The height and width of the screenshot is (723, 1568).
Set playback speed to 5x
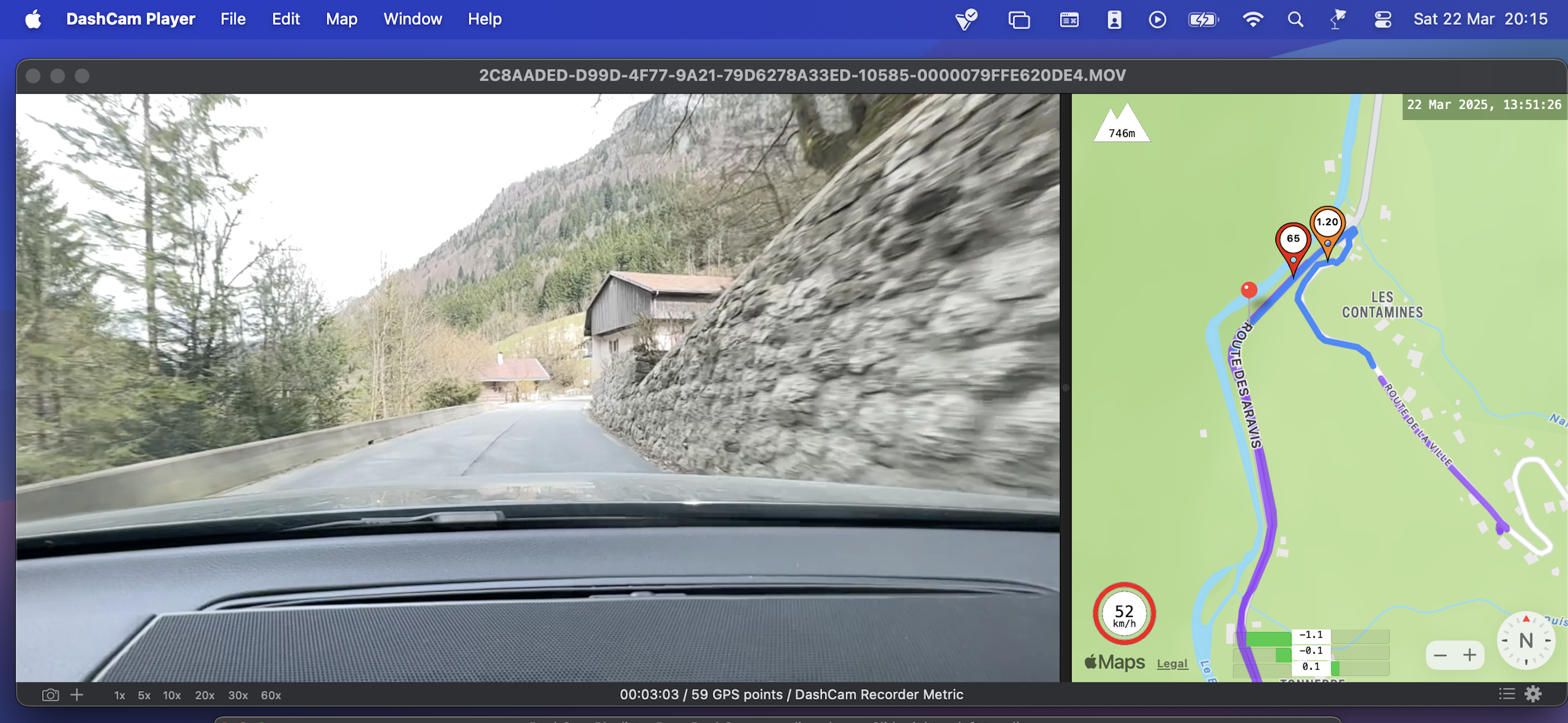point(144,695)
